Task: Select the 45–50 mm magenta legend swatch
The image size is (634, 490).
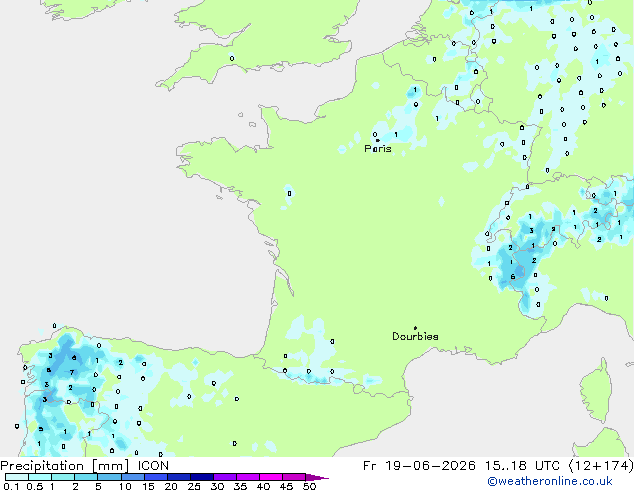Action: (294, 477)
